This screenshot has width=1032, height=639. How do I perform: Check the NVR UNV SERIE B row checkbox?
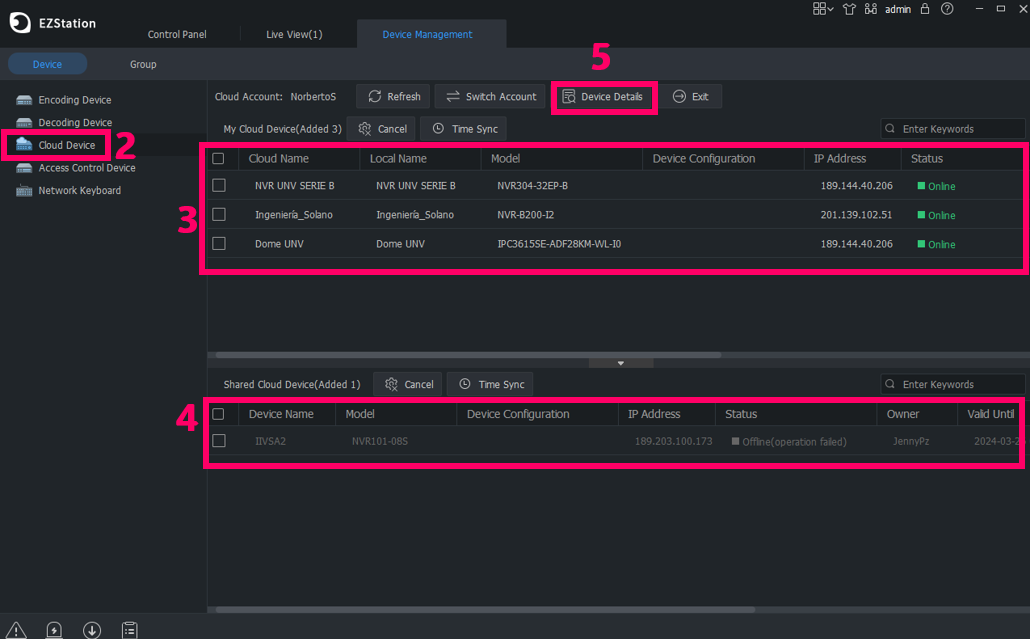pyautogui.click(x=219, y=186)
